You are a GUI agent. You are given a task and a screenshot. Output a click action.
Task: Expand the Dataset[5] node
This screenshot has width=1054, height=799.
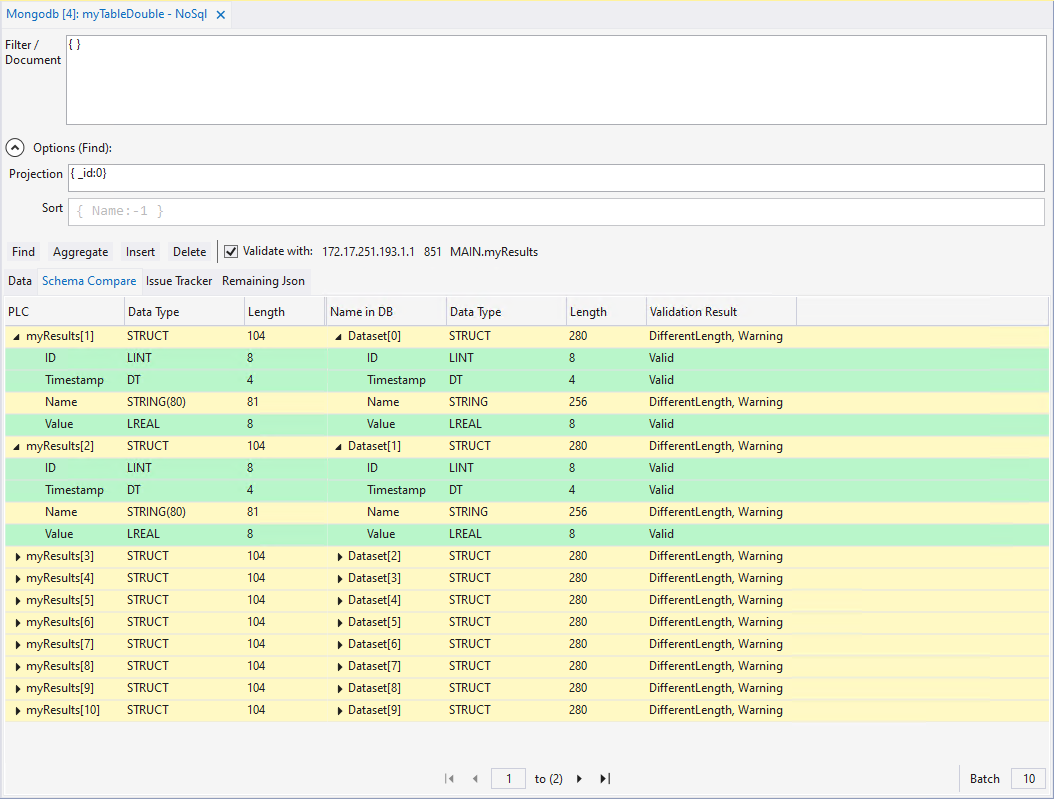click(x=339, y=622)
